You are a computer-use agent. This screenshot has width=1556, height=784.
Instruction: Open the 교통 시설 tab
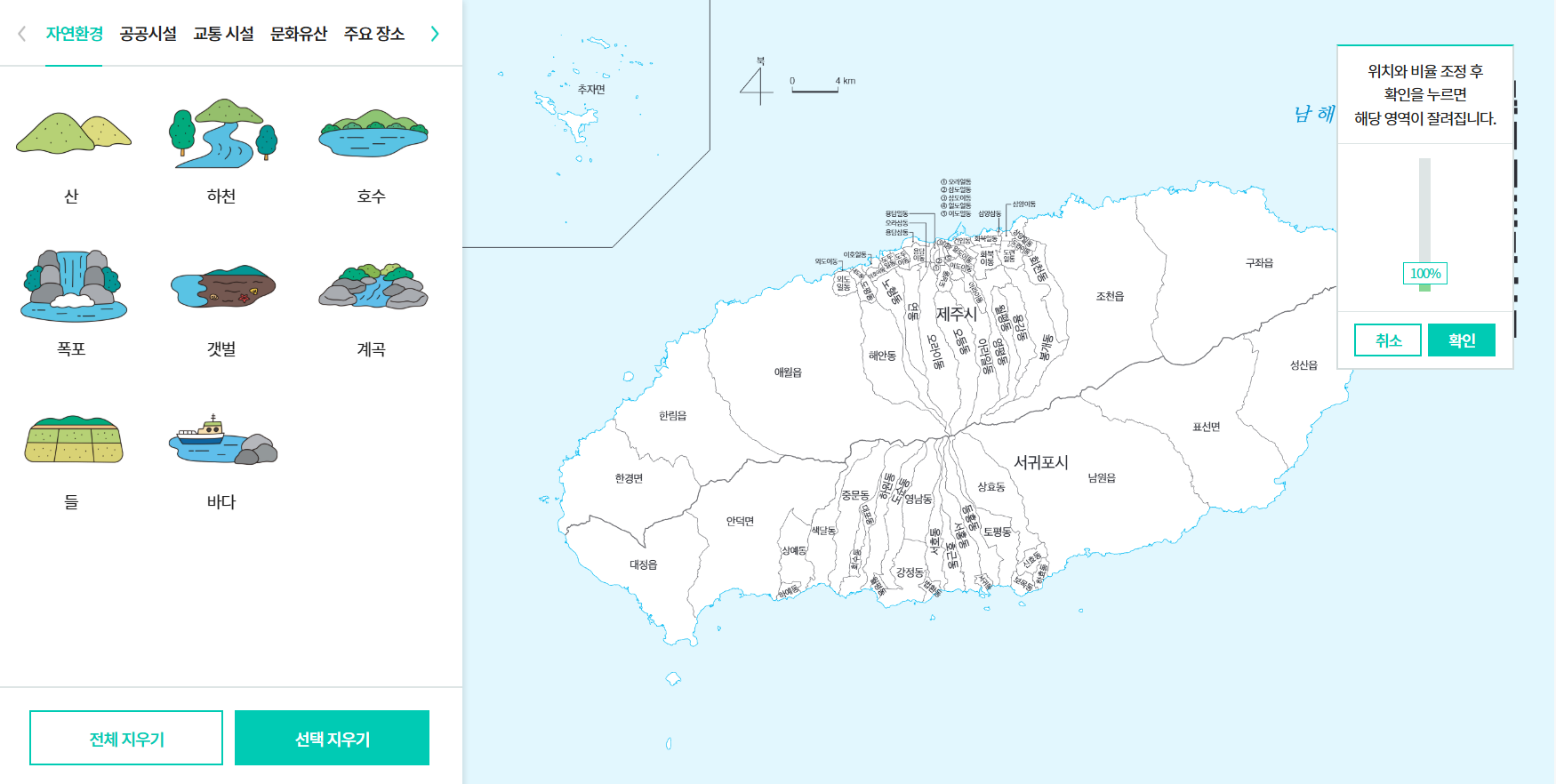coord(223,34)
